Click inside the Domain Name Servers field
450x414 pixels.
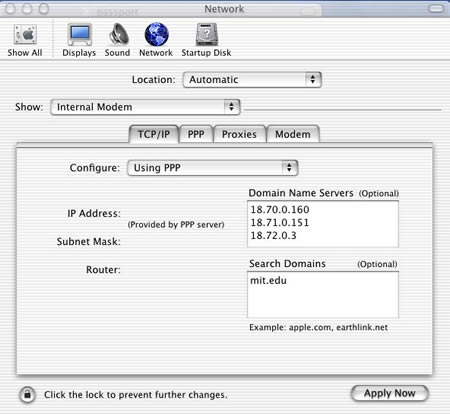pos(323,224)
